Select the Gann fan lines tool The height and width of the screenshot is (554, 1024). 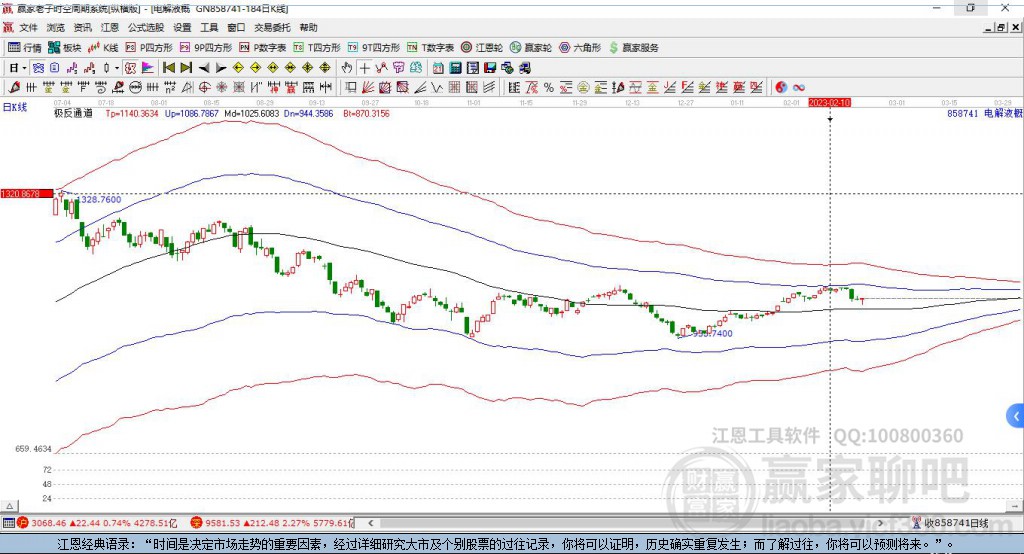tap(368, 88)
